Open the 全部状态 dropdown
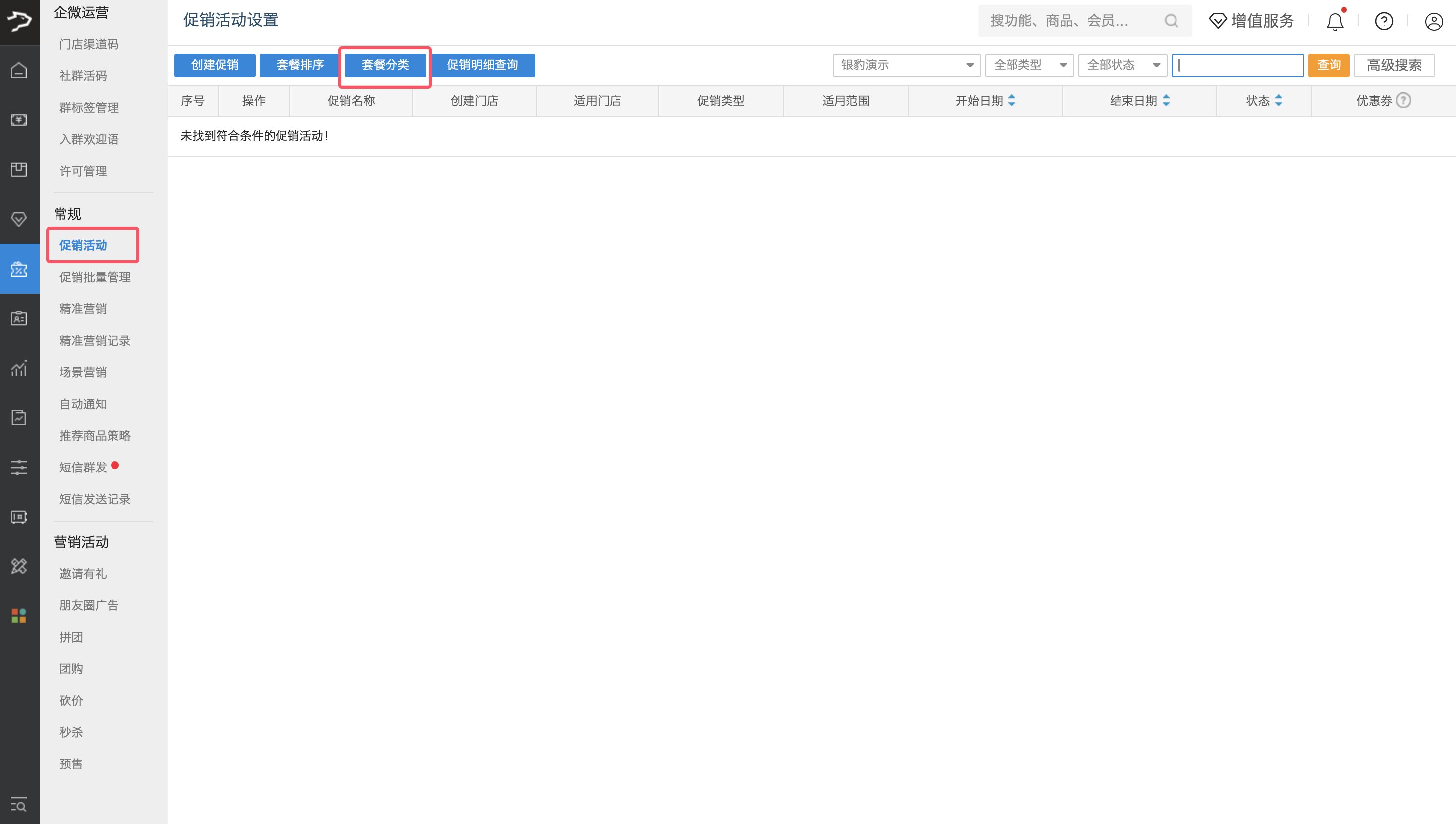The image size is (1456, 824). (x=1122, y=65)
